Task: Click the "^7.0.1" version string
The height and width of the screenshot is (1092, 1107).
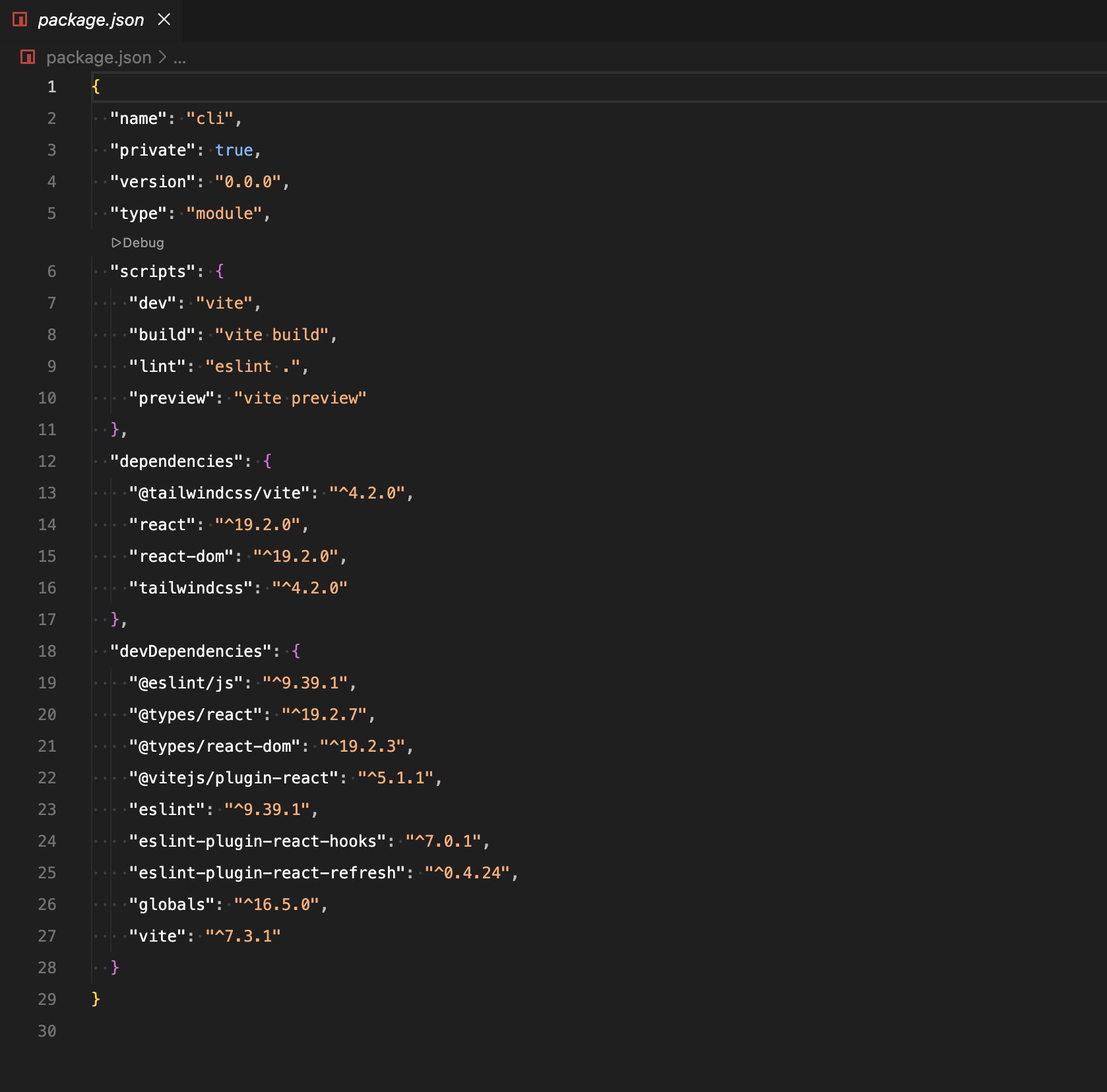Action: [x=444, y=841]
